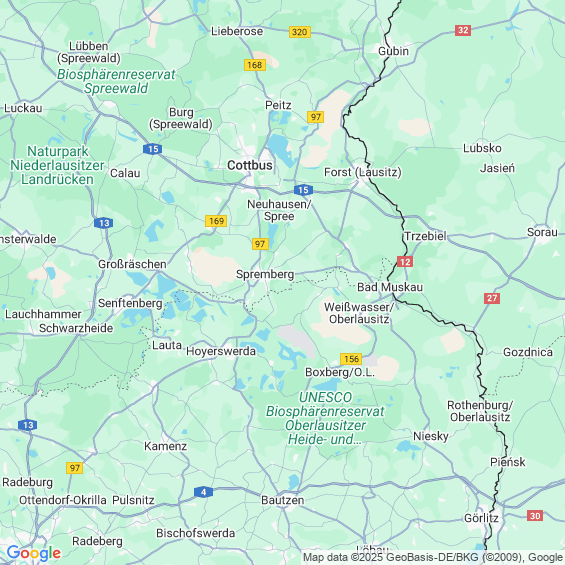Click the Bad Muskau town label

pyautogui.click(x=390, y=287)
